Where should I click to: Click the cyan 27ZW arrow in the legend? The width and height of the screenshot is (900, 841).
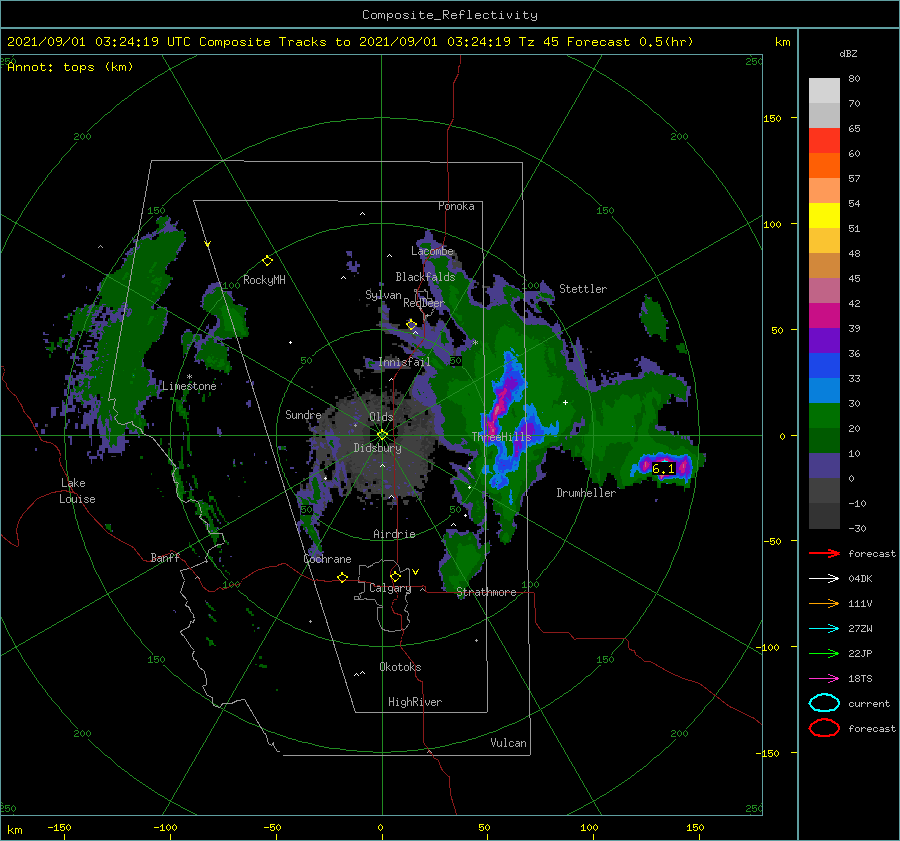[x=824, y=629]
